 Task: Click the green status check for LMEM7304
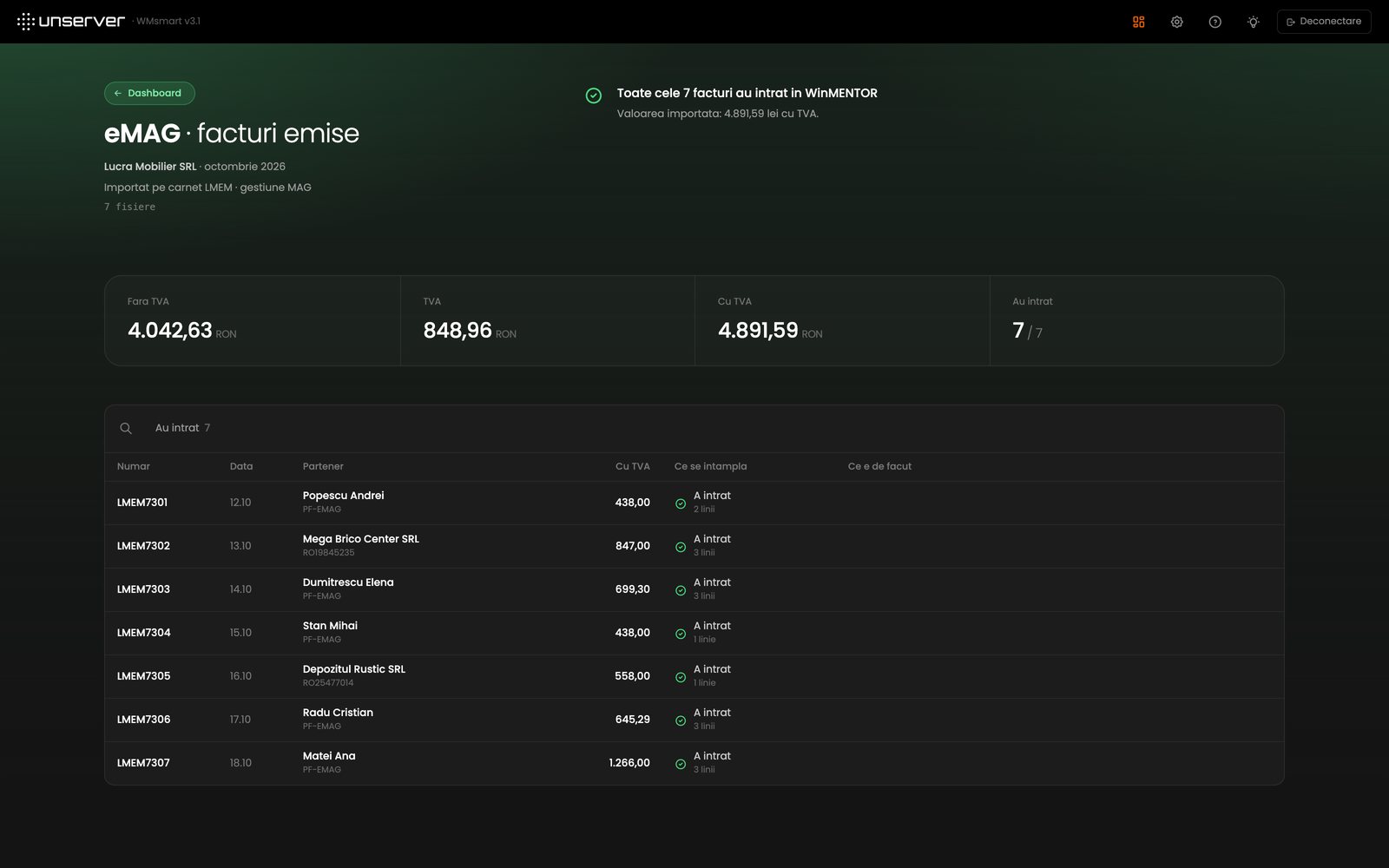tap(681, 634)
